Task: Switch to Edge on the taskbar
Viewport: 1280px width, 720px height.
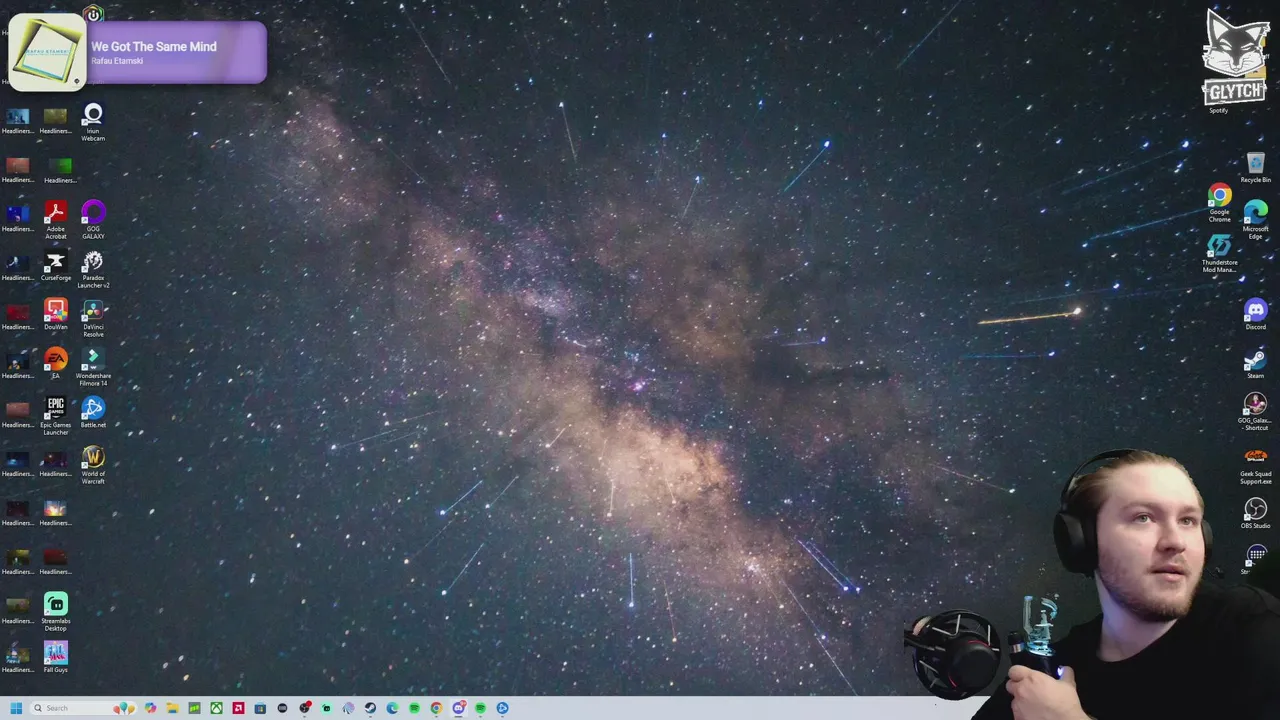Action: [x=392, y=708]
